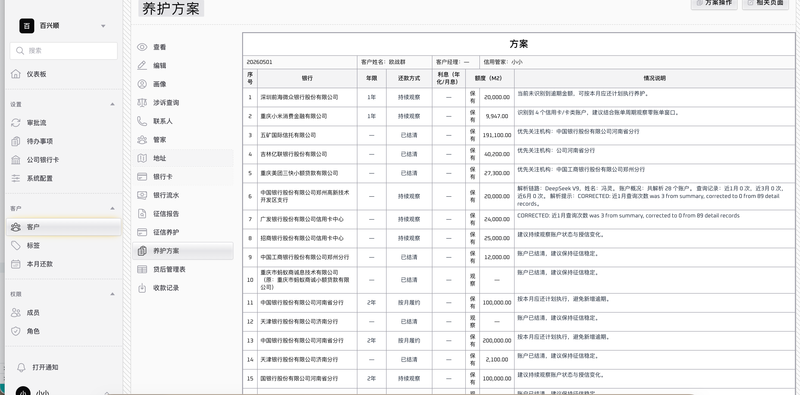The image size is (800, 395).
Task: Click the 200,000.00 amount cell
Action: [x=496, y=340]
